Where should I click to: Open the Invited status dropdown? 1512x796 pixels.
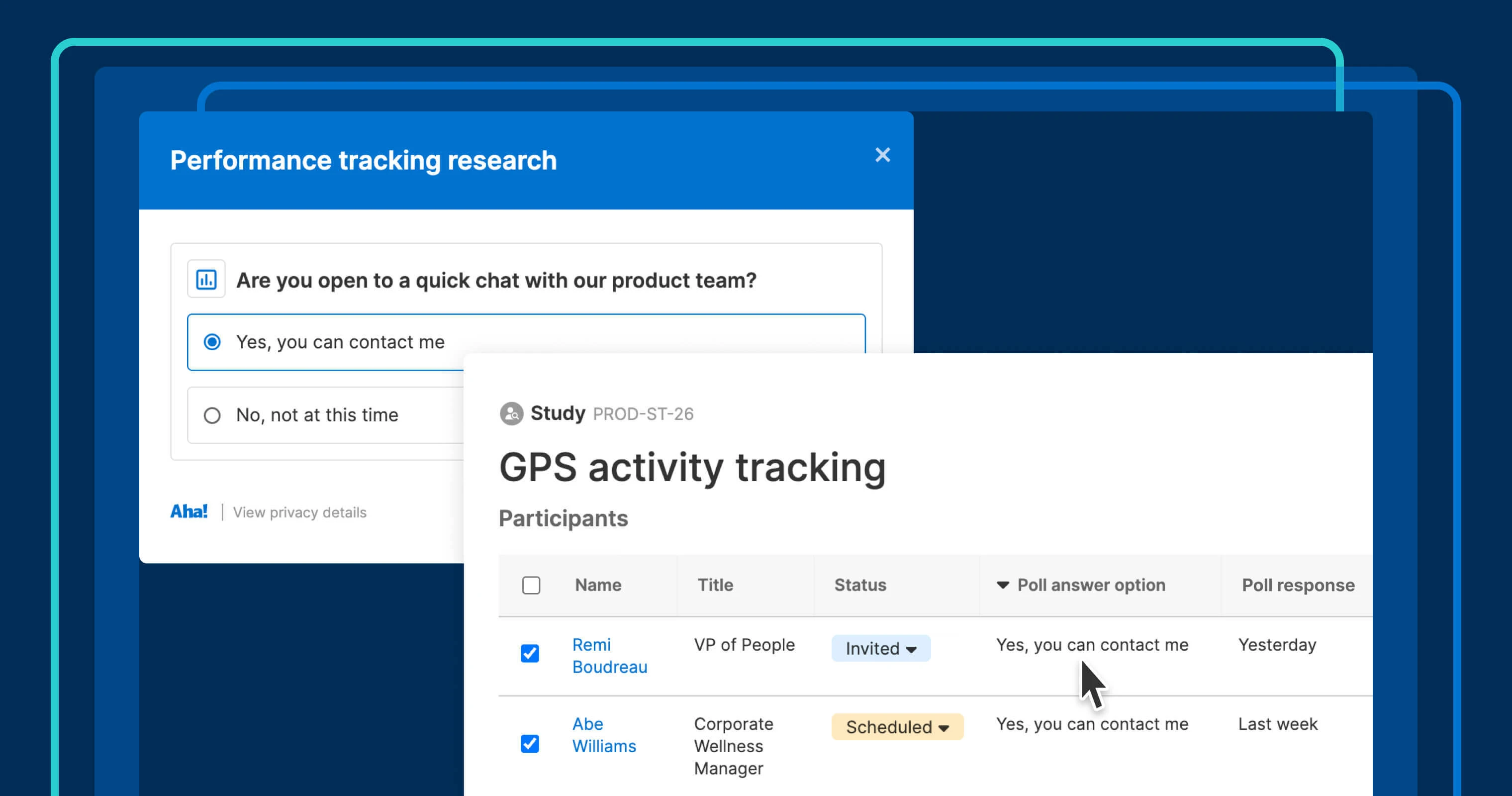[x=881, y=648]
